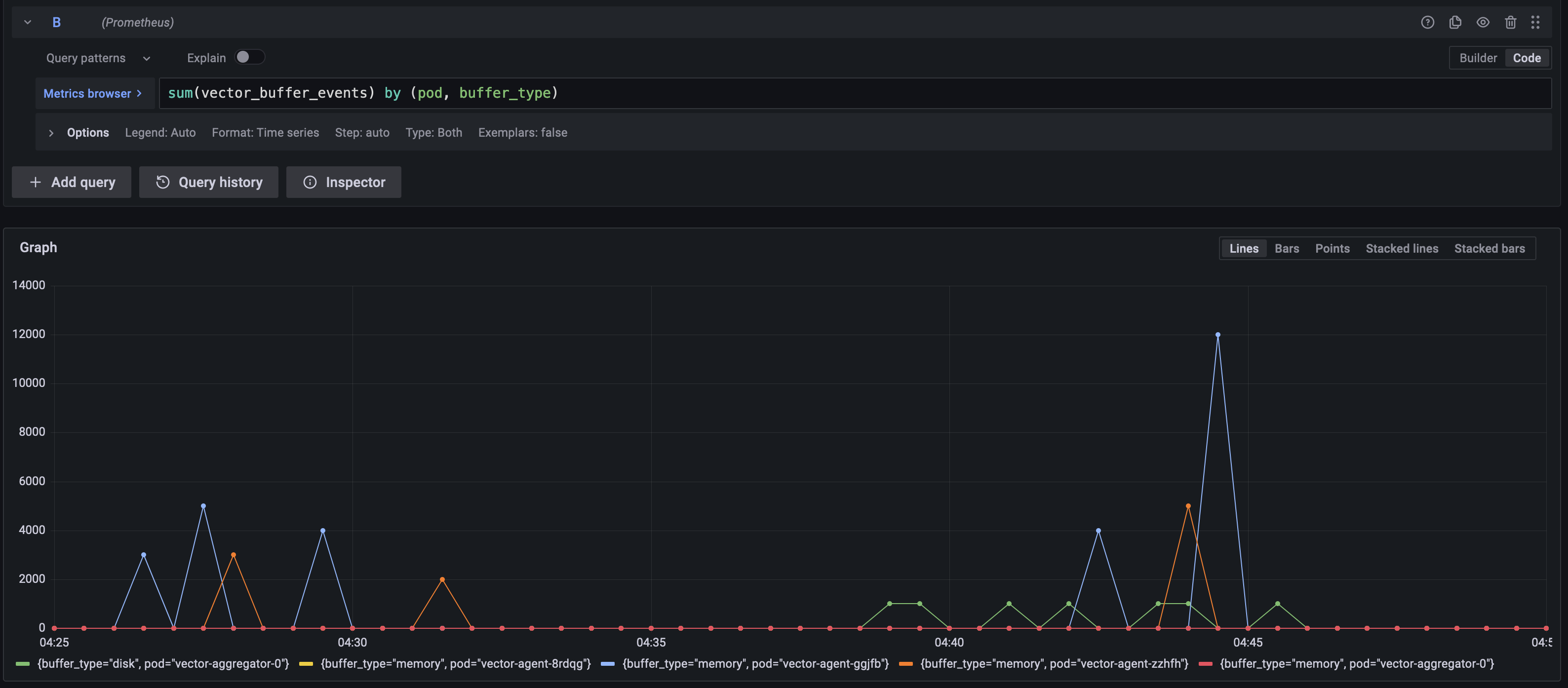
Task: Switch to Code mode tab
Action: click(1527, 58)
